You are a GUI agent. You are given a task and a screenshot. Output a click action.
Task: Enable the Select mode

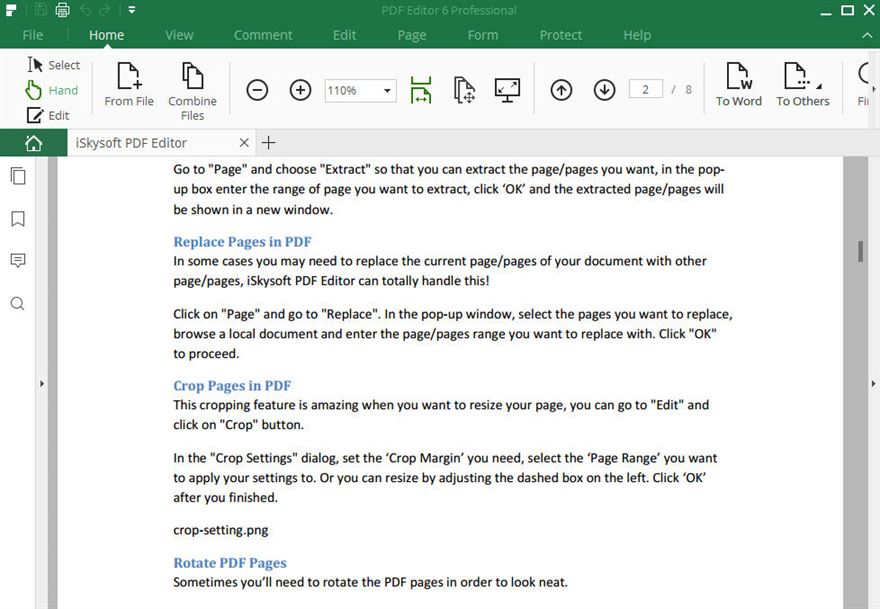[x=53, y=64]
